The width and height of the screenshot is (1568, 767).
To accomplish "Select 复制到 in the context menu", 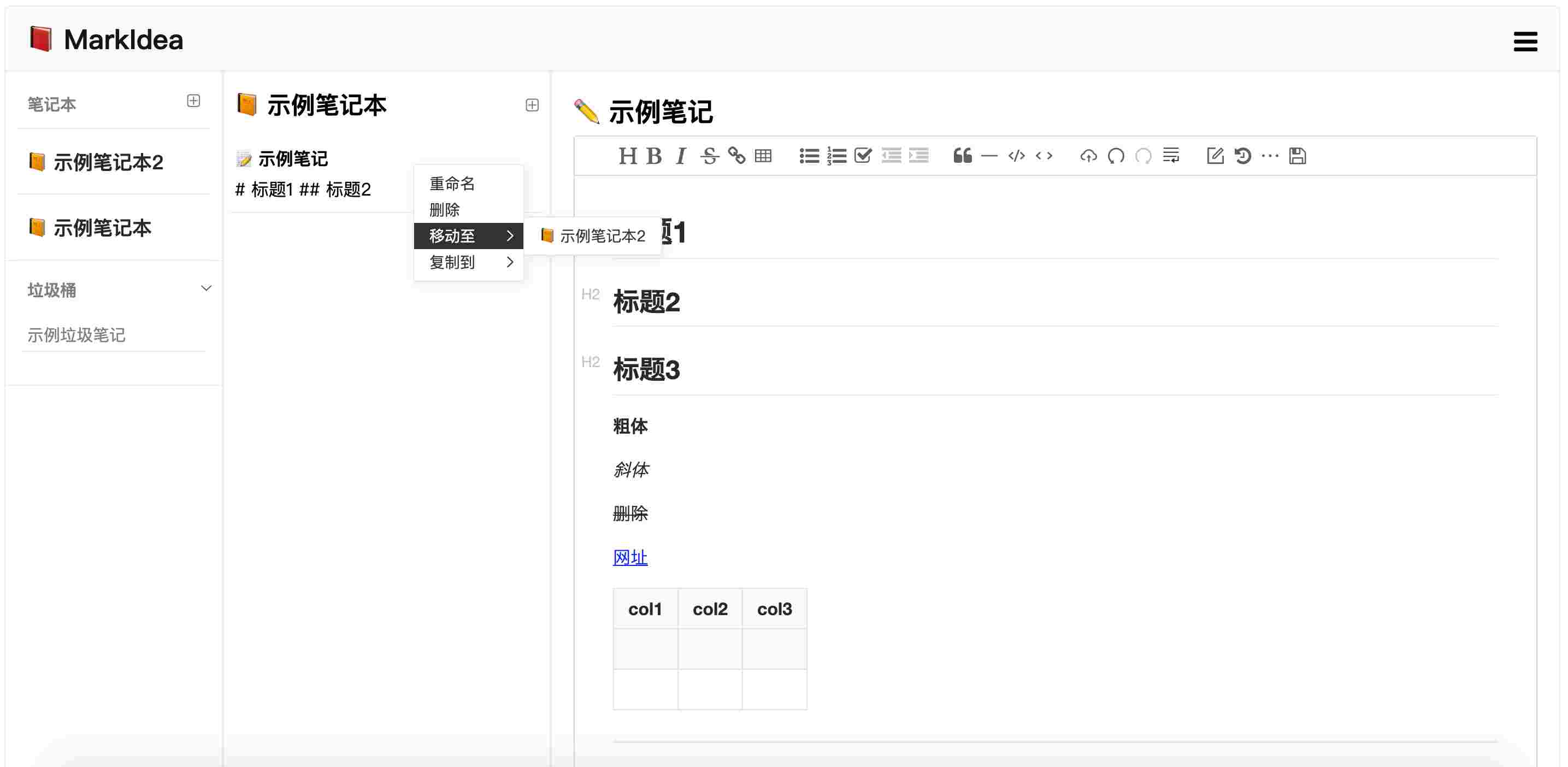I will (x=469, y=262).
